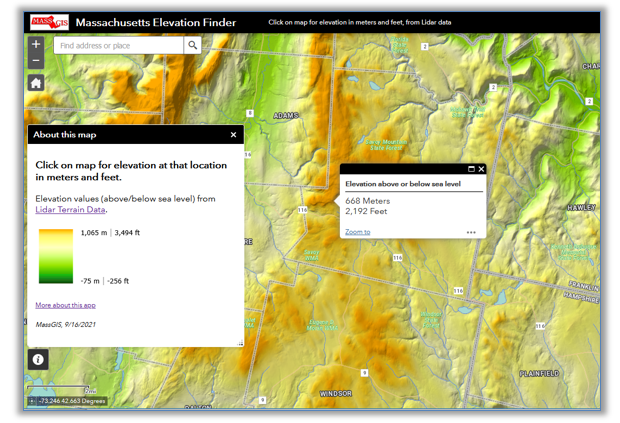The height and width of the screenshot is (423, 620).
Task: Click Zoom to in elevation popup
Action: click(357, 232)
